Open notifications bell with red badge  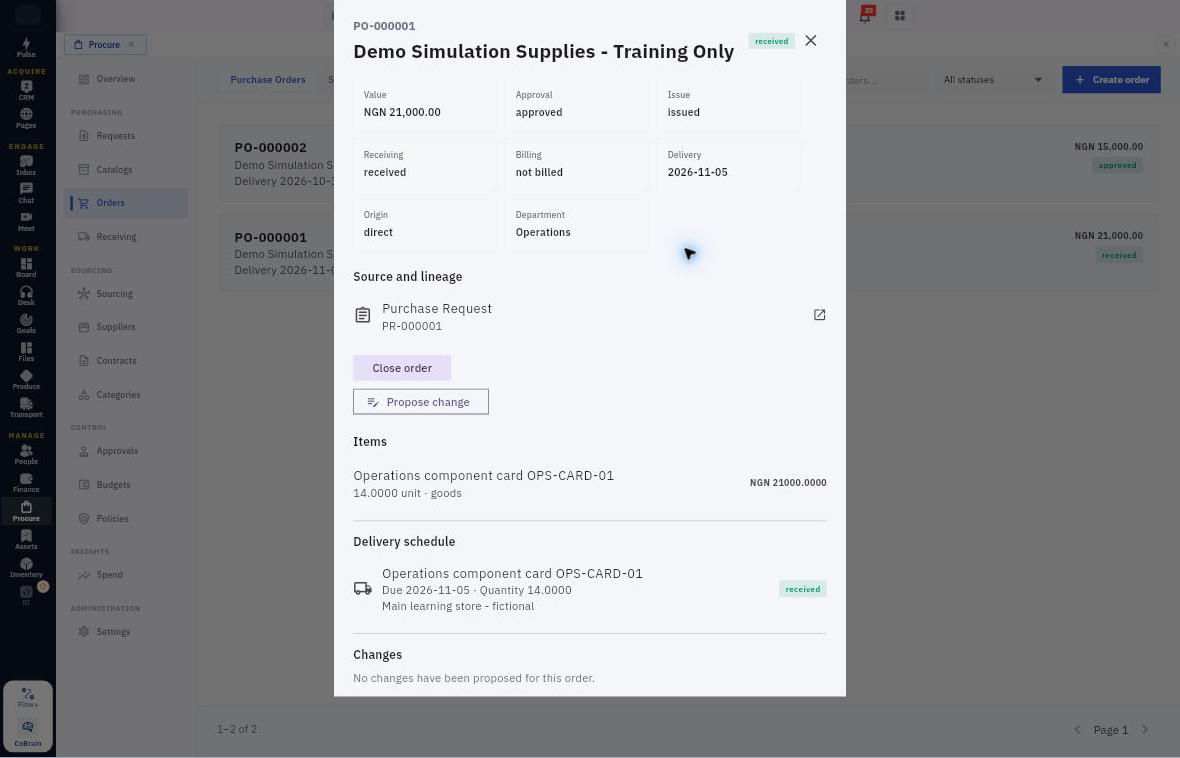tap(865, 15)
